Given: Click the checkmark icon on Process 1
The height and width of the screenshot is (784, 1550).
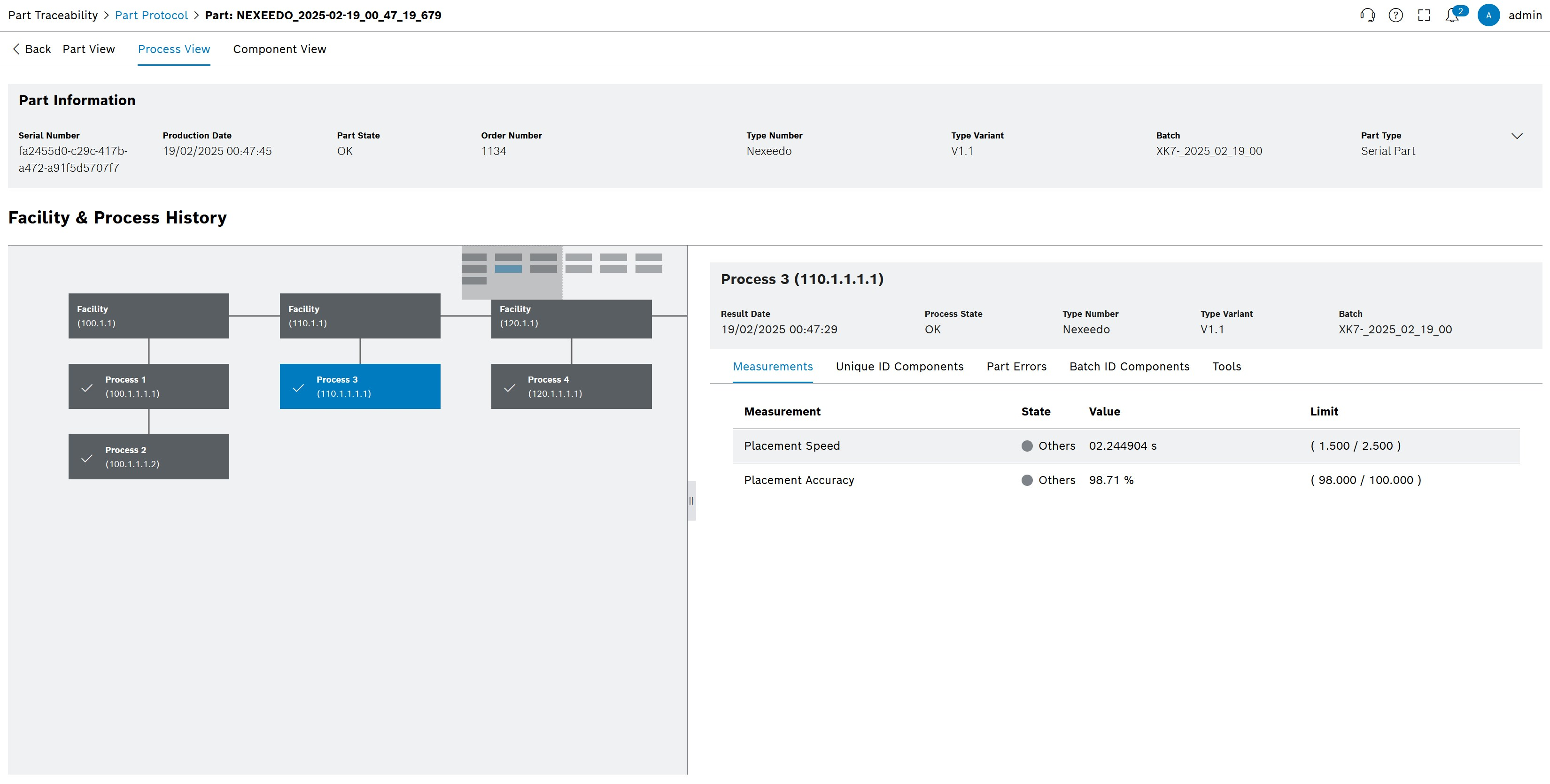Looking at the screenshot, I should pyautogui.click(x=86, y=388).
